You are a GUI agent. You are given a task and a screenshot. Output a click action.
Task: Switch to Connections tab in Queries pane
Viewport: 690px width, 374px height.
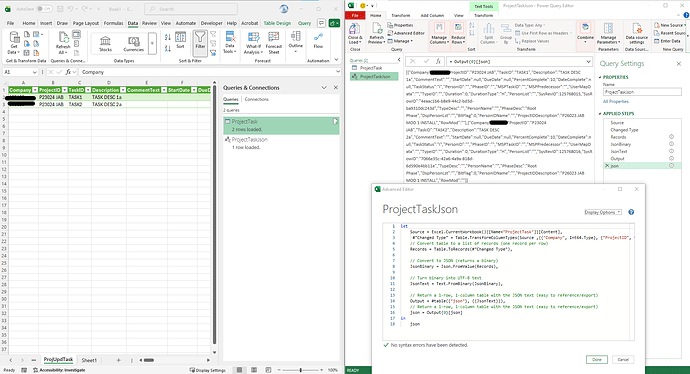pyautogui.click(x=257, y=99)
